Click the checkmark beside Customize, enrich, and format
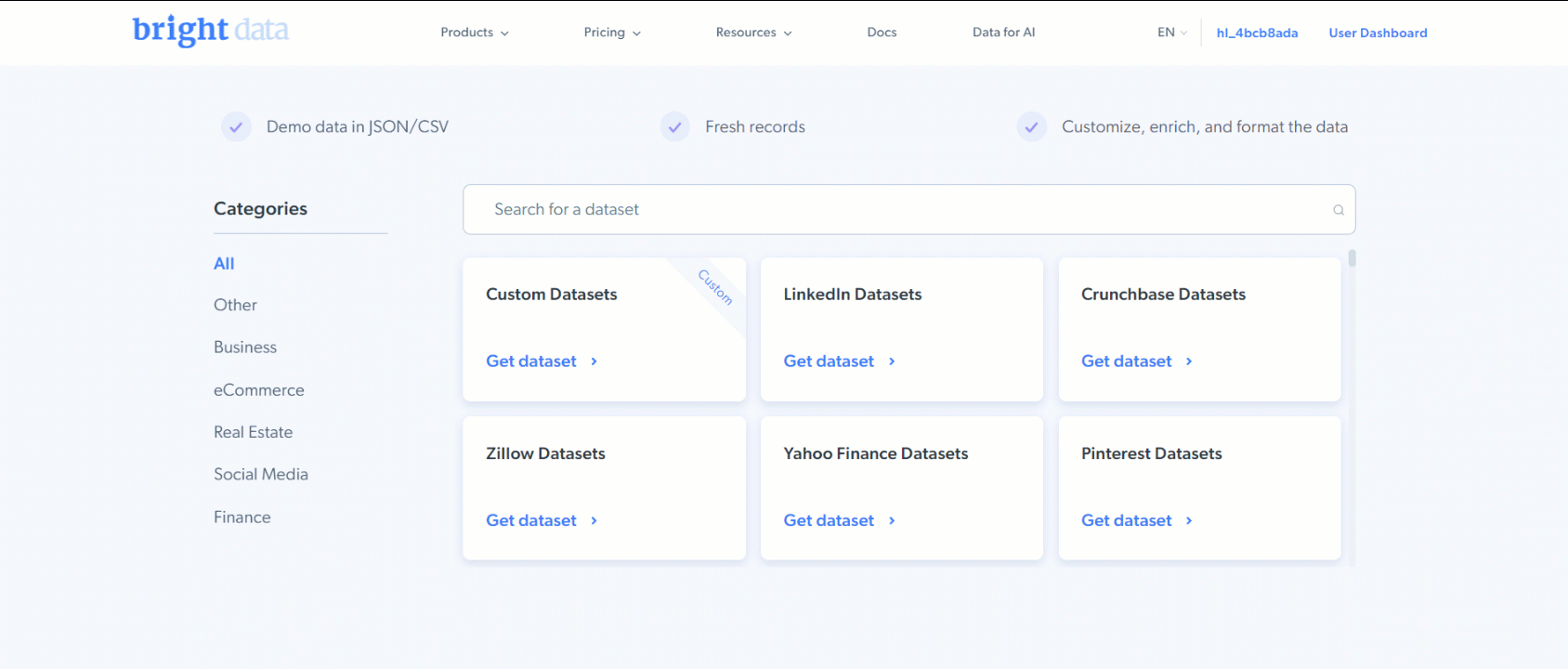 click(x=1031, y=126)
